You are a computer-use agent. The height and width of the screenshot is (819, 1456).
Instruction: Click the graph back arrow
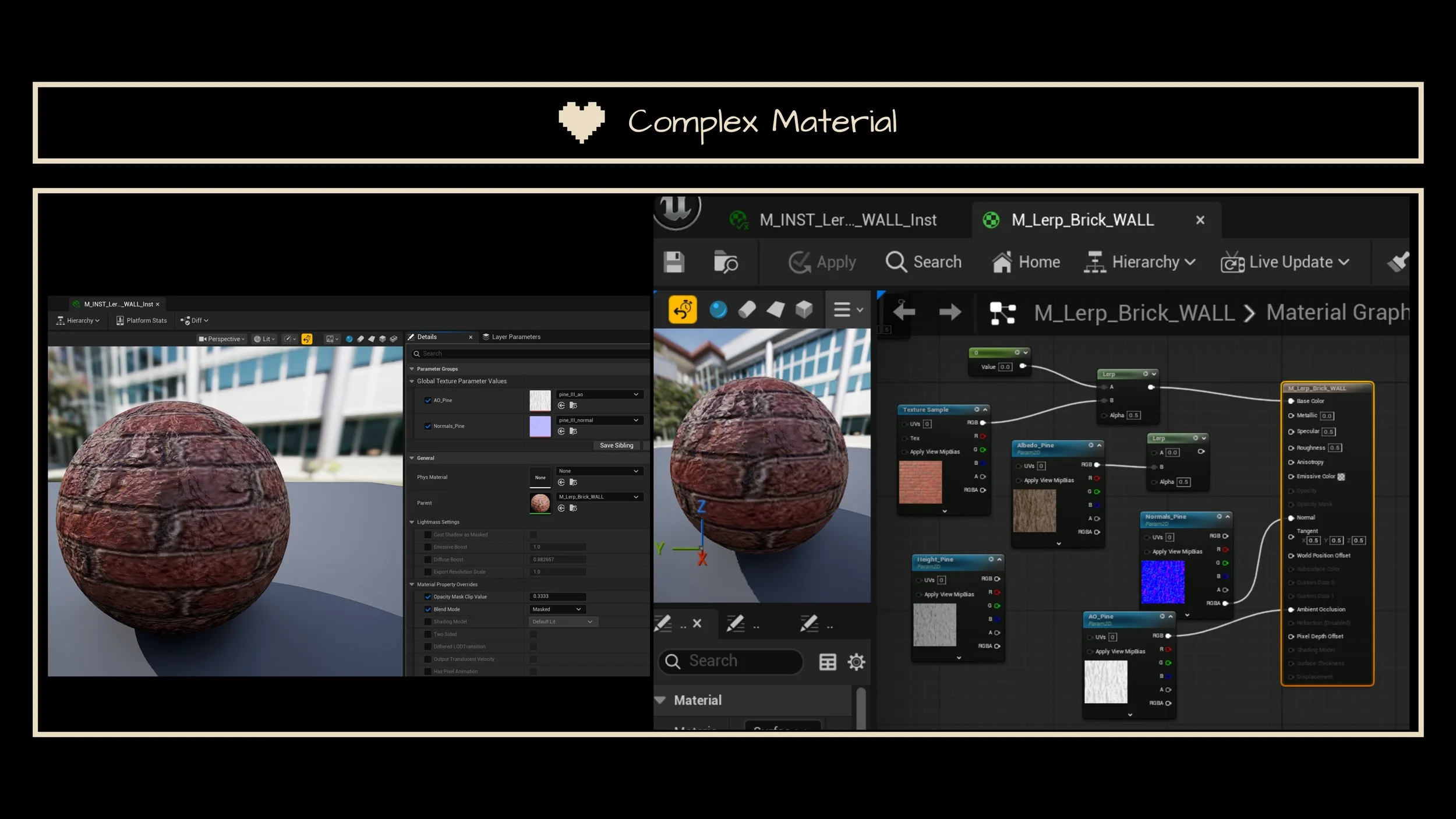904,312
